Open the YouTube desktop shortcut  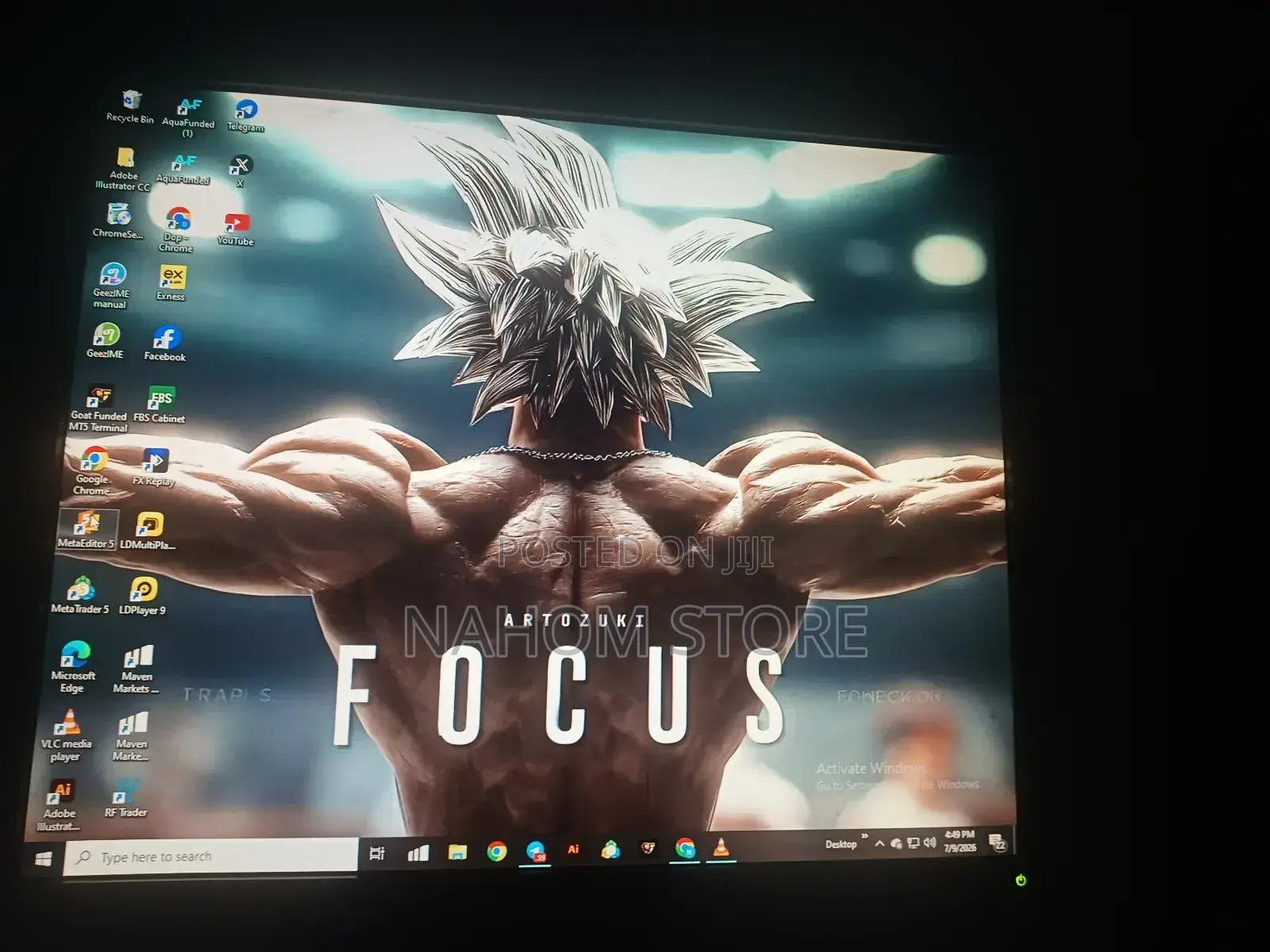236,229
